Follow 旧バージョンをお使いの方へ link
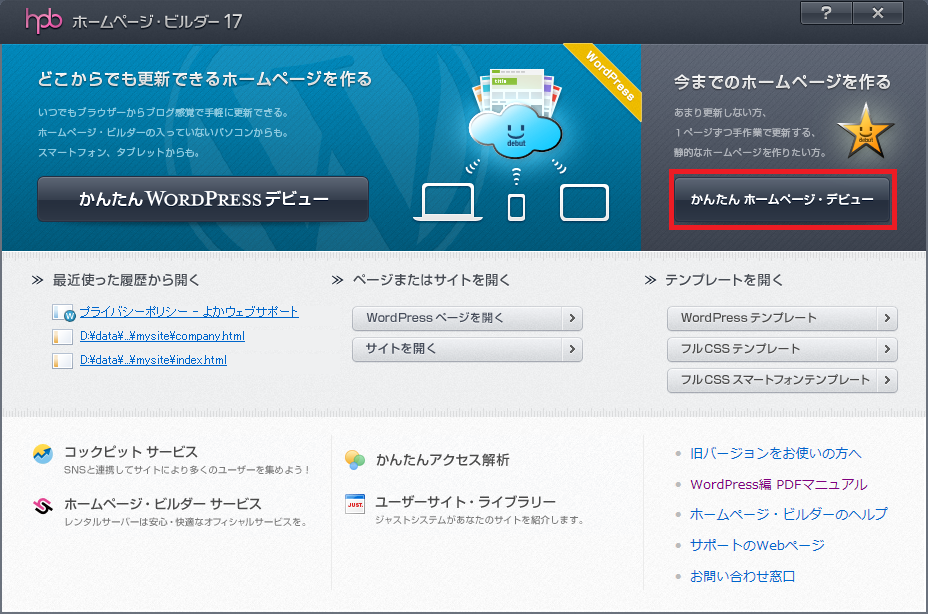This screenshot has height=614, width=928. [x=775, y=454]
